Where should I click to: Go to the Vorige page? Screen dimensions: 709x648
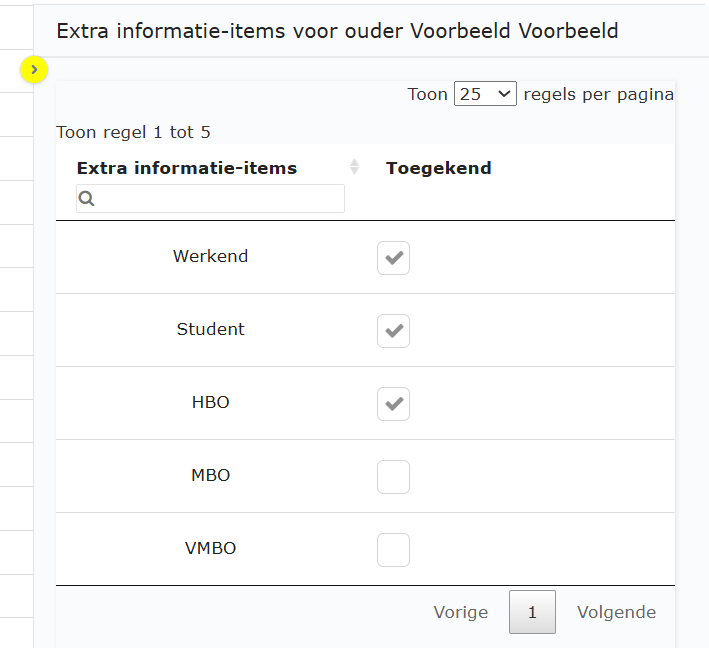click(461, 612)
